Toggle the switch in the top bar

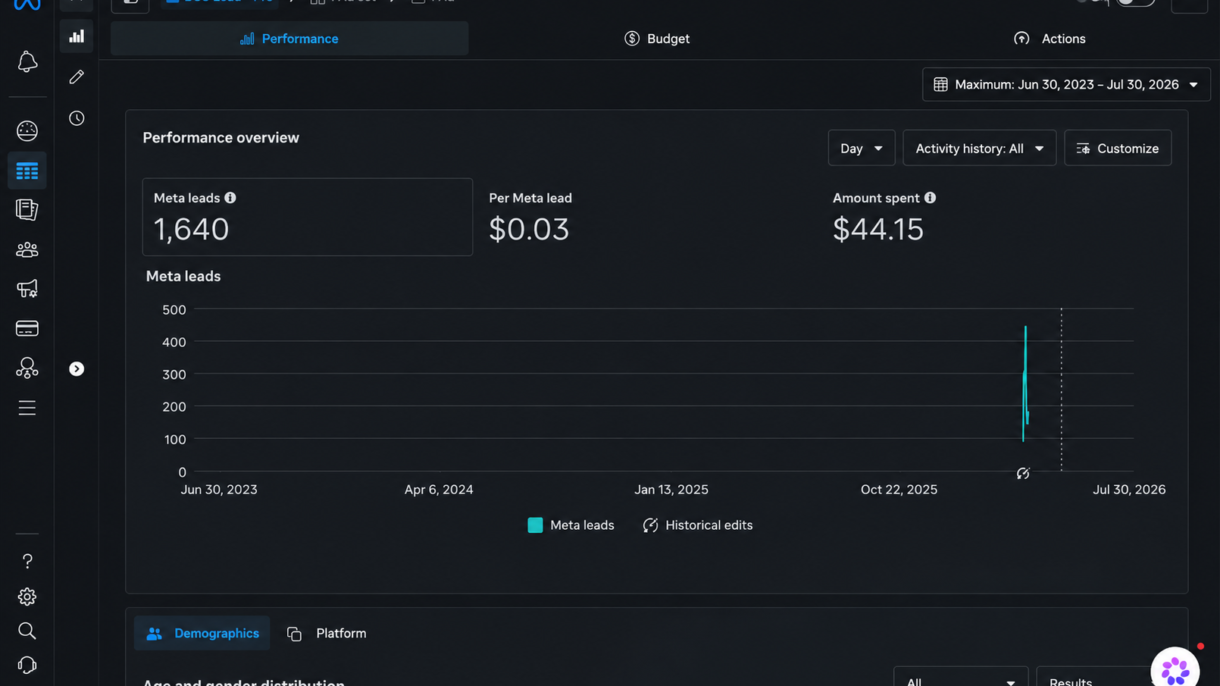(x=1135, y=2)
